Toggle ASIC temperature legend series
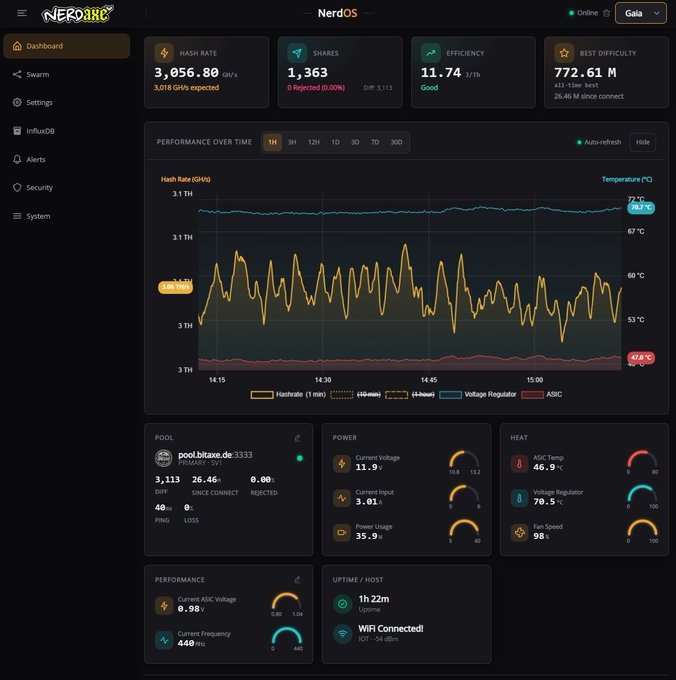This screenshot has width=676, height=680. [x=542, y=395]
